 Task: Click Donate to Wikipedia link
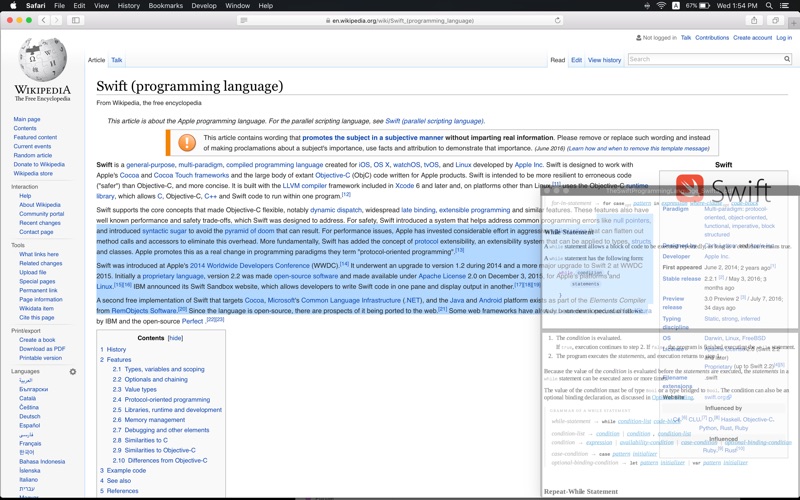tap(39, 164)
